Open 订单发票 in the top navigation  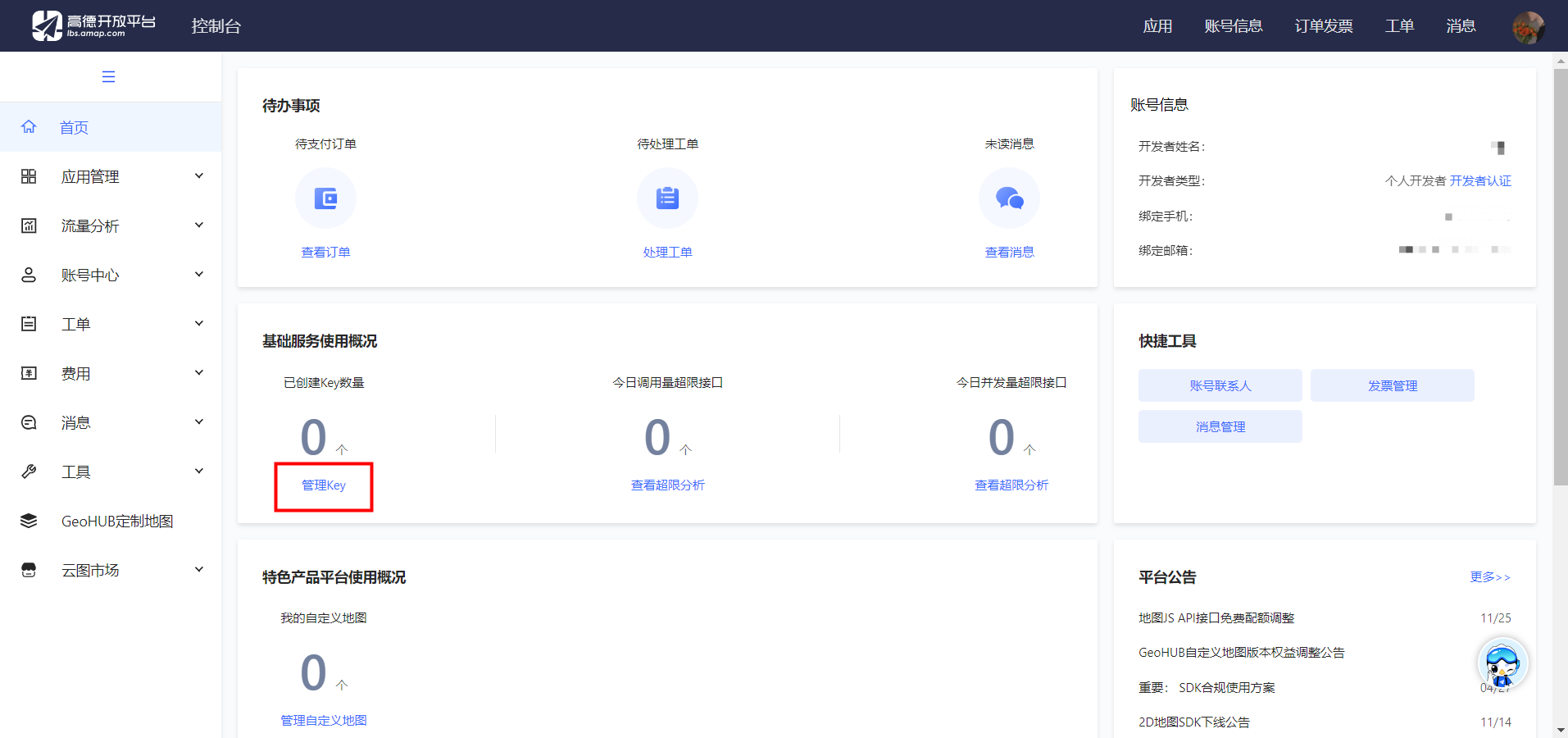point(1323,26)
